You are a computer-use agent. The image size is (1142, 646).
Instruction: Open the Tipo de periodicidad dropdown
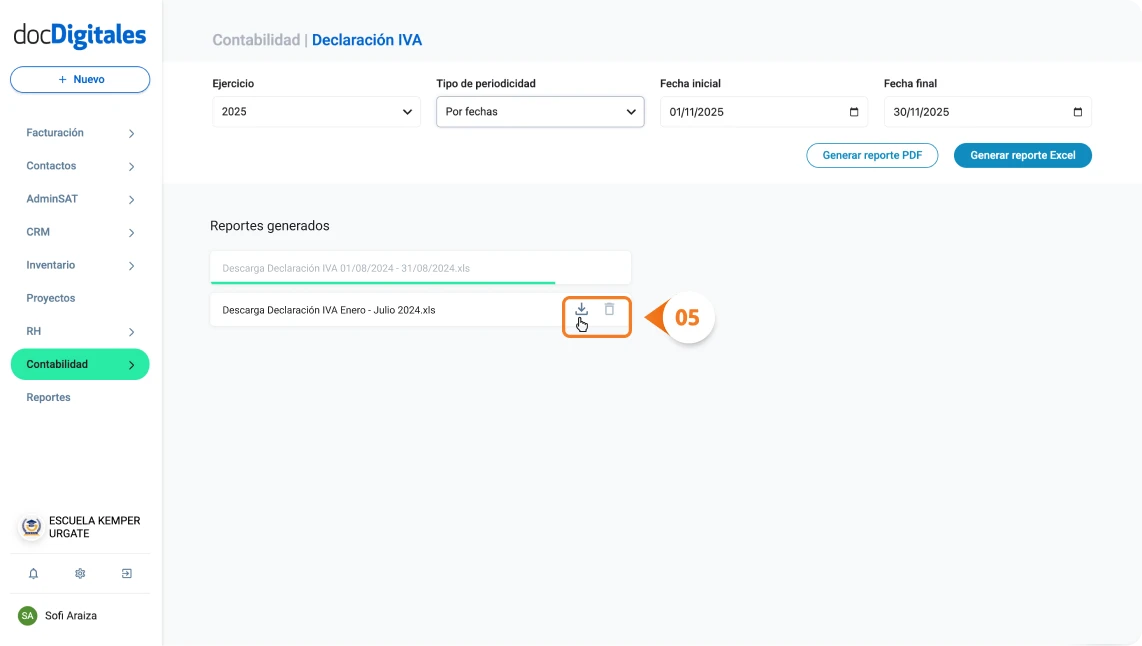[x=540, y=111]
